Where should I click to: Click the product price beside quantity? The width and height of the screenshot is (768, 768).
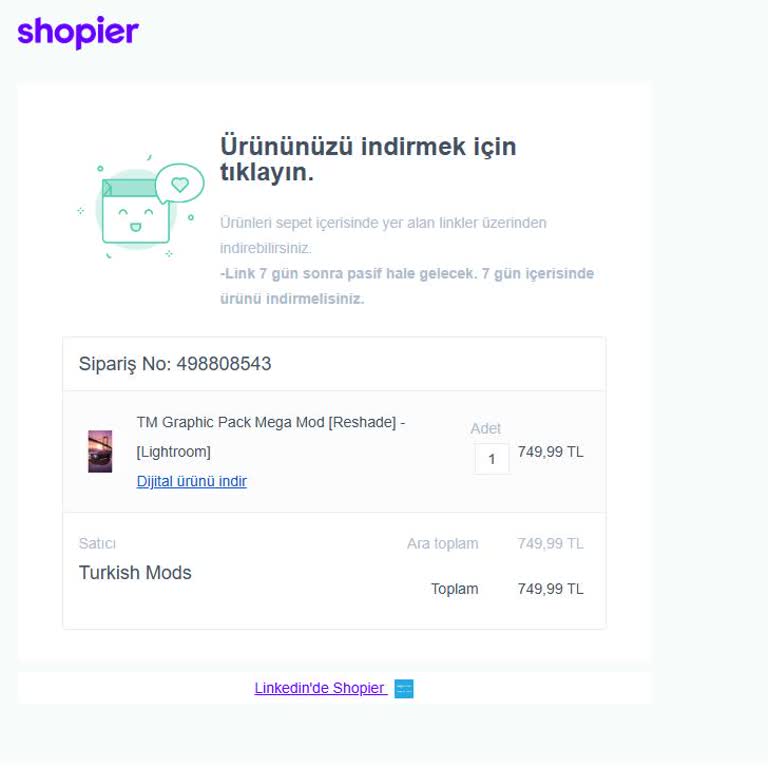coord(550,452)
